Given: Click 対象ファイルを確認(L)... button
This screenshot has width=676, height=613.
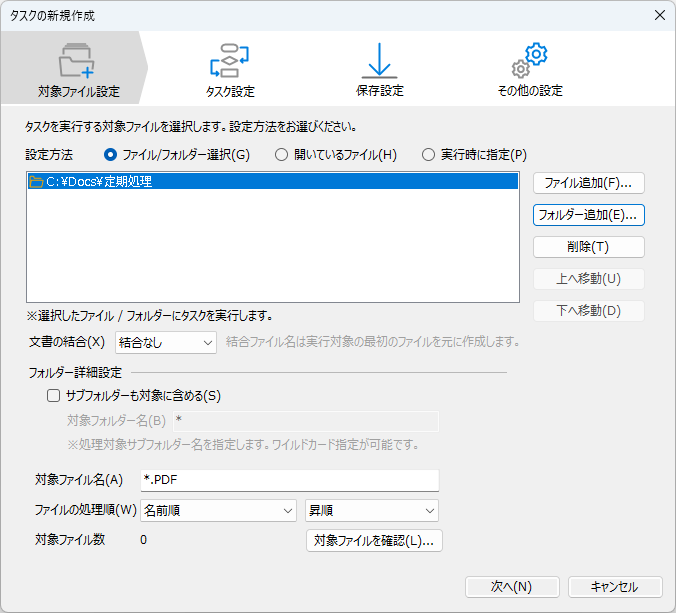Looking at the screenshot, I should point(374,541).
